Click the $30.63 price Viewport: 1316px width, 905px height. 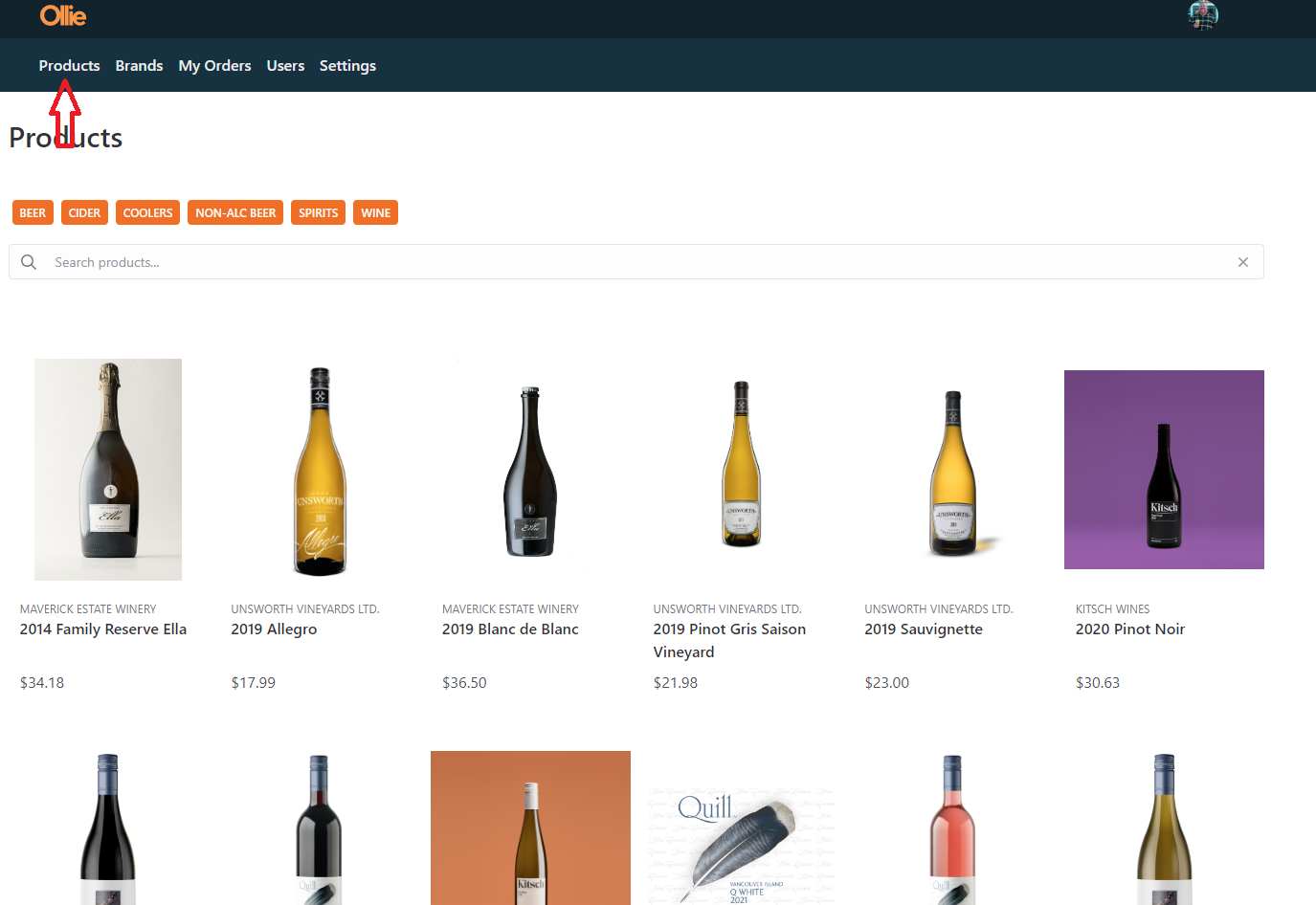[1098, 683]
